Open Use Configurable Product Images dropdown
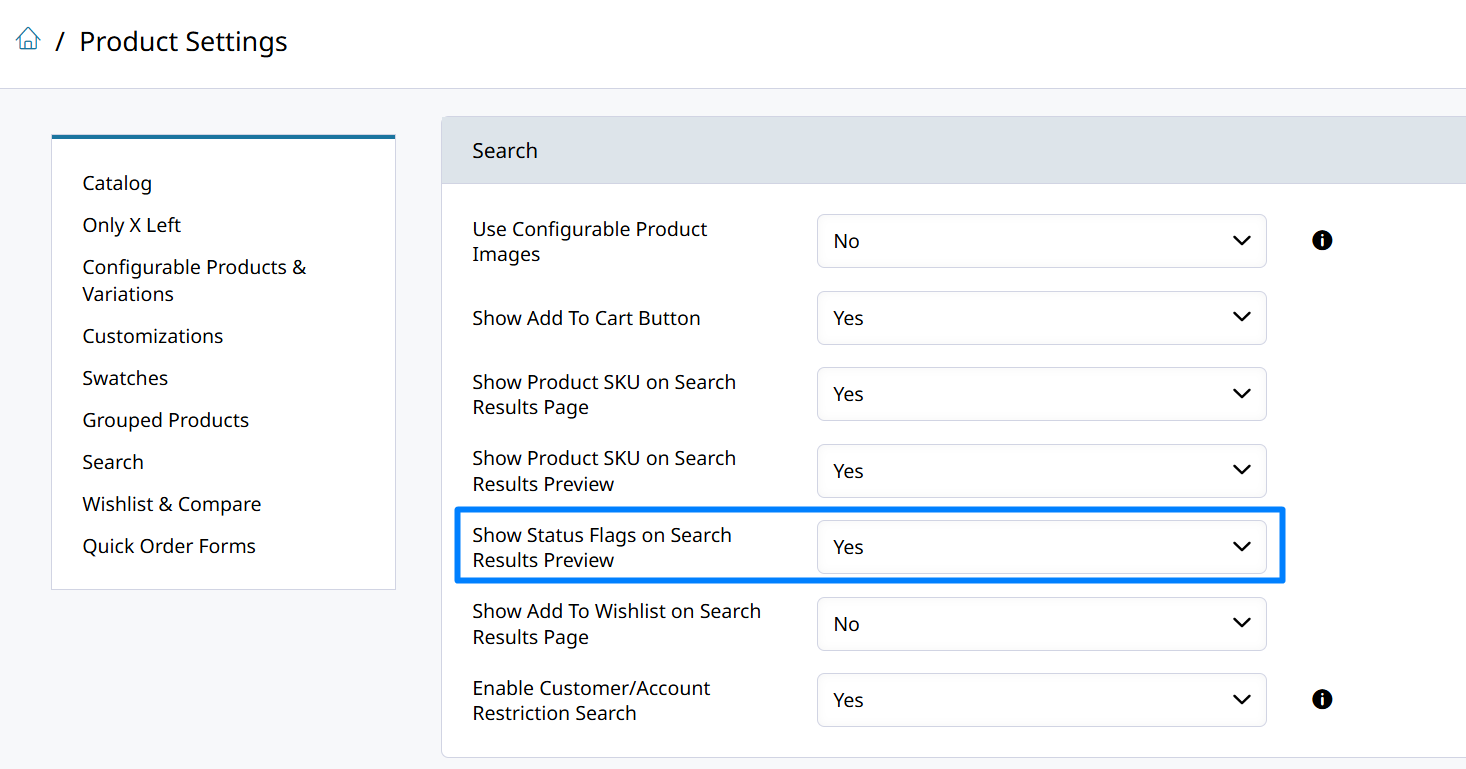This screenshot has width=1466, height=769. pyautogui.click(x=1041, y=241)
